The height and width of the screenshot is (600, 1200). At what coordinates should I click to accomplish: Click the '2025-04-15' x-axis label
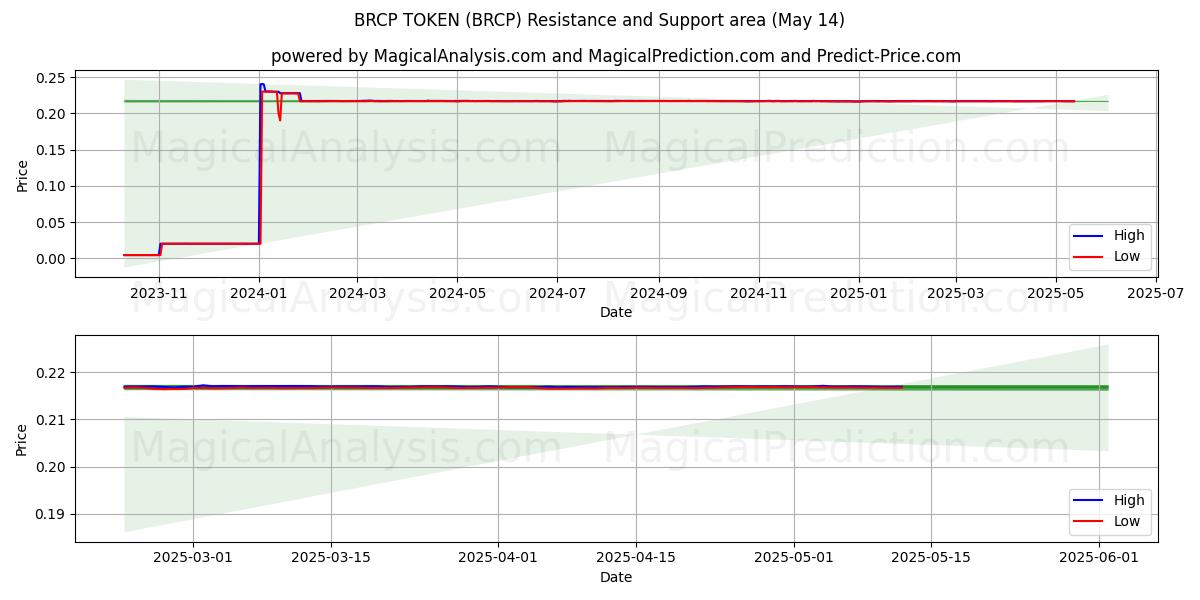pos(636,558)
